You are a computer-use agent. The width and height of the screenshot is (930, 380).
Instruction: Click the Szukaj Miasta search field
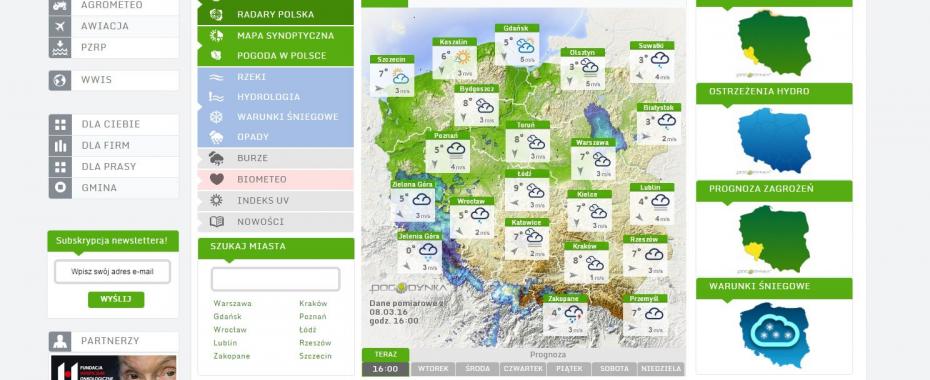point(276,279)
